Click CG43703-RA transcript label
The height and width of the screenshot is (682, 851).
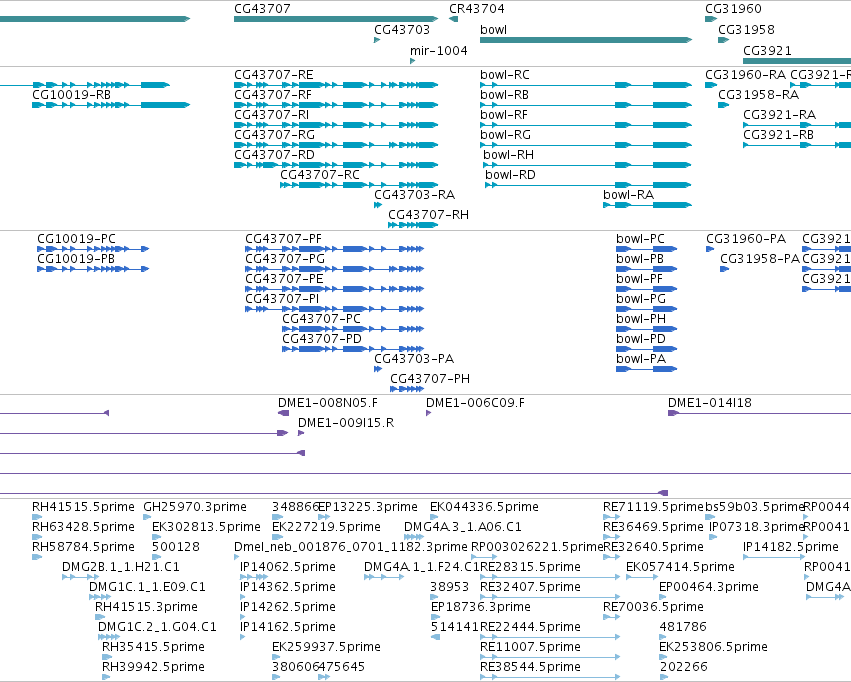point(414,195)
